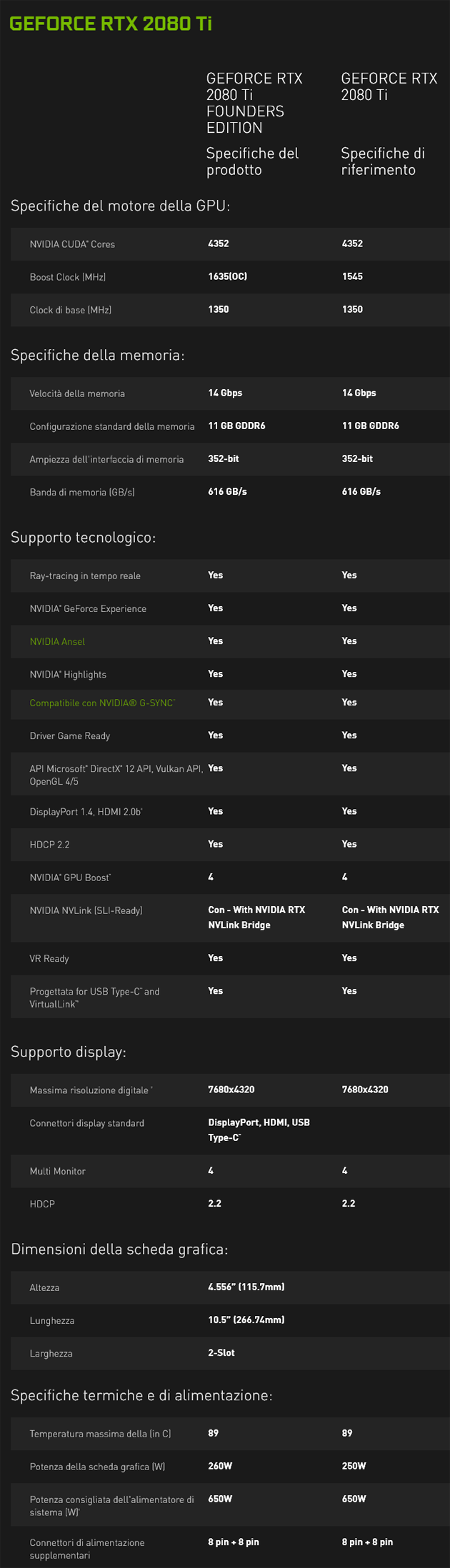Select the DisplayPort, HDMI, USB Type-C connectors value

[259, 1130]
